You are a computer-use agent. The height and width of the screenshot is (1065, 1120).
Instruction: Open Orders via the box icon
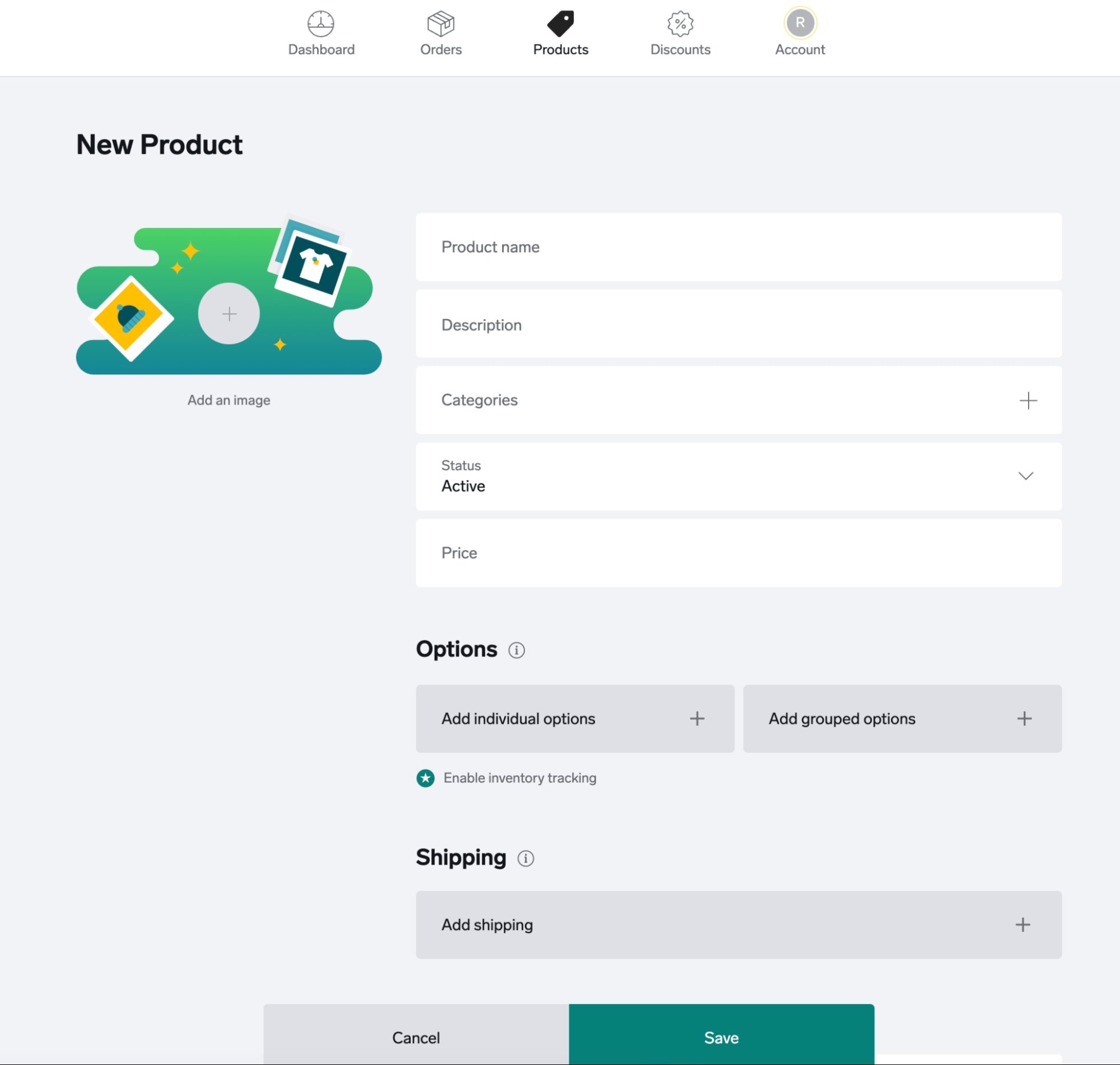[440, 24]
